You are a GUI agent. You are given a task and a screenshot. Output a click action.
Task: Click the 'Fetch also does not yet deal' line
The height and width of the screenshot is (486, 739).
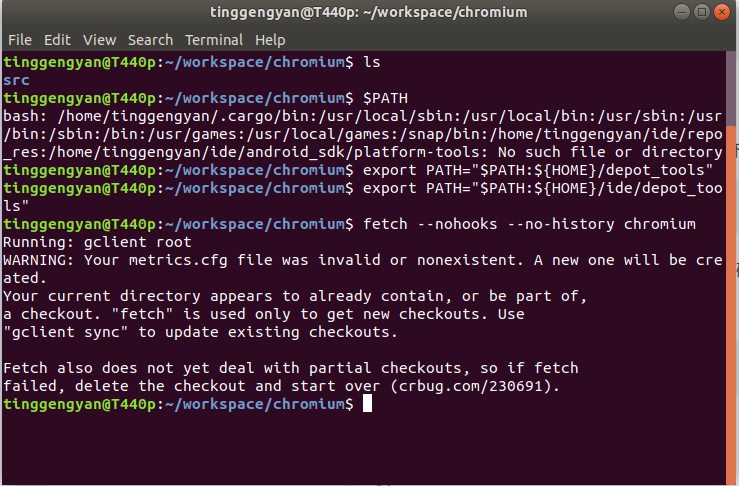291,368
